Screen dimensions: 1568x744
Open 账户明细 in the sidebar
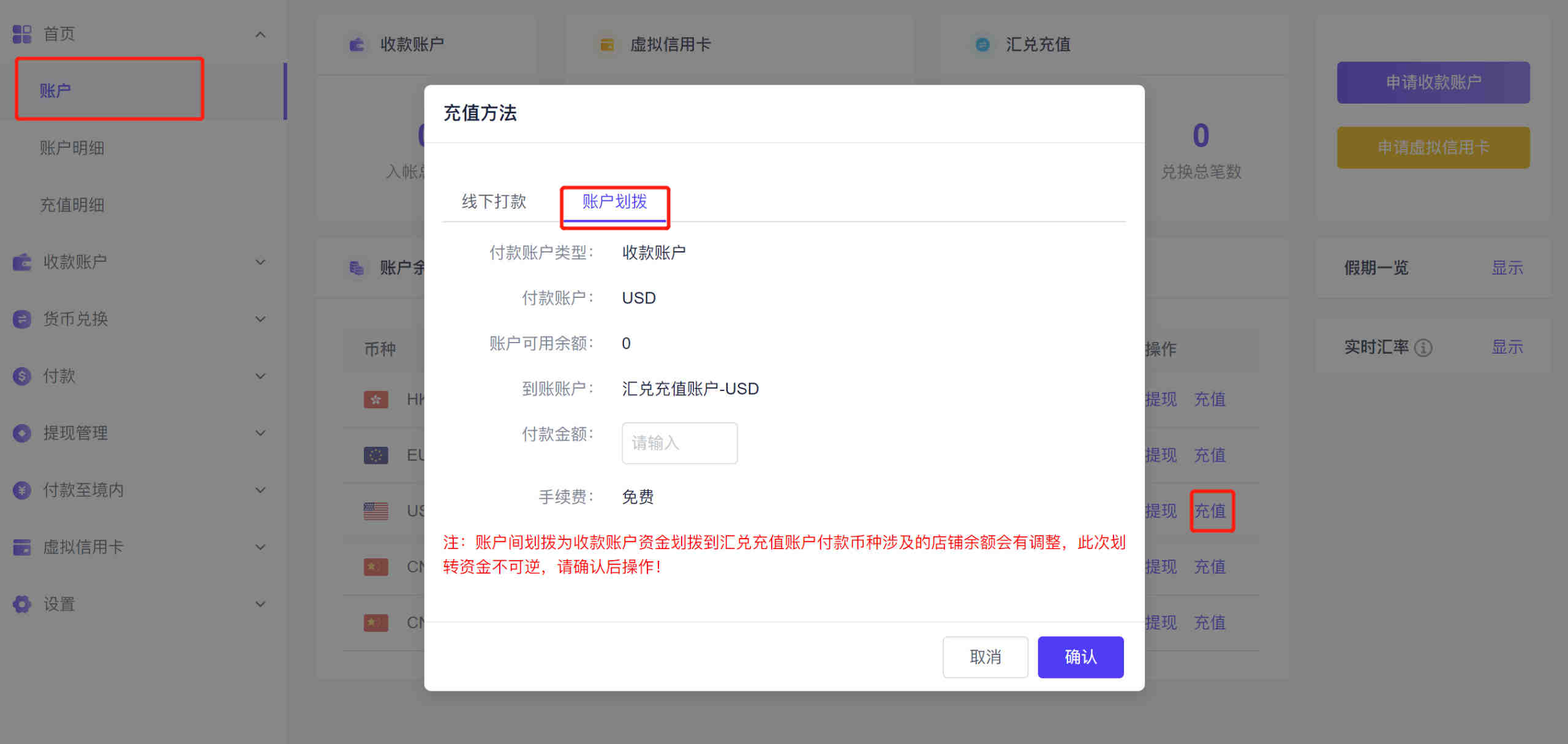click(72, 148)
